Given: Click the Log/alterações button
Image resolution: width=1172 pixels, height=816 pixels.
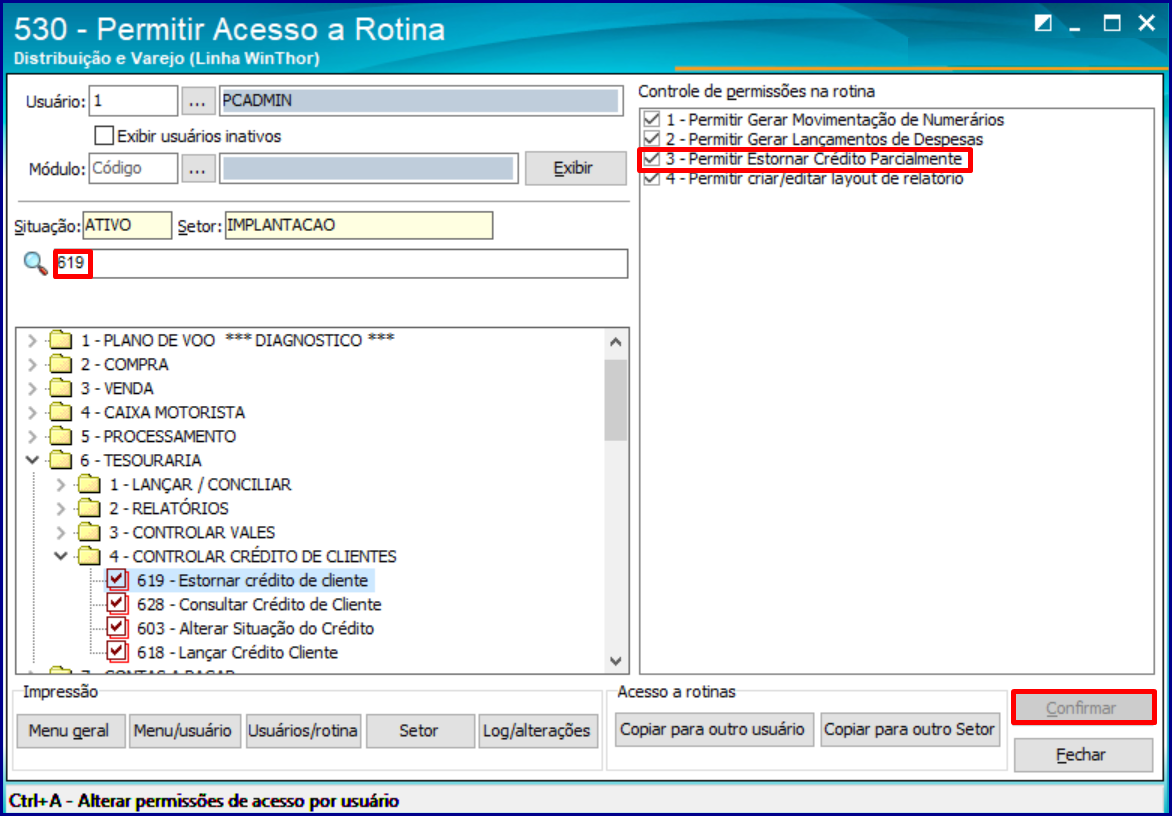Looking at the screenshot, I should 538,731.
